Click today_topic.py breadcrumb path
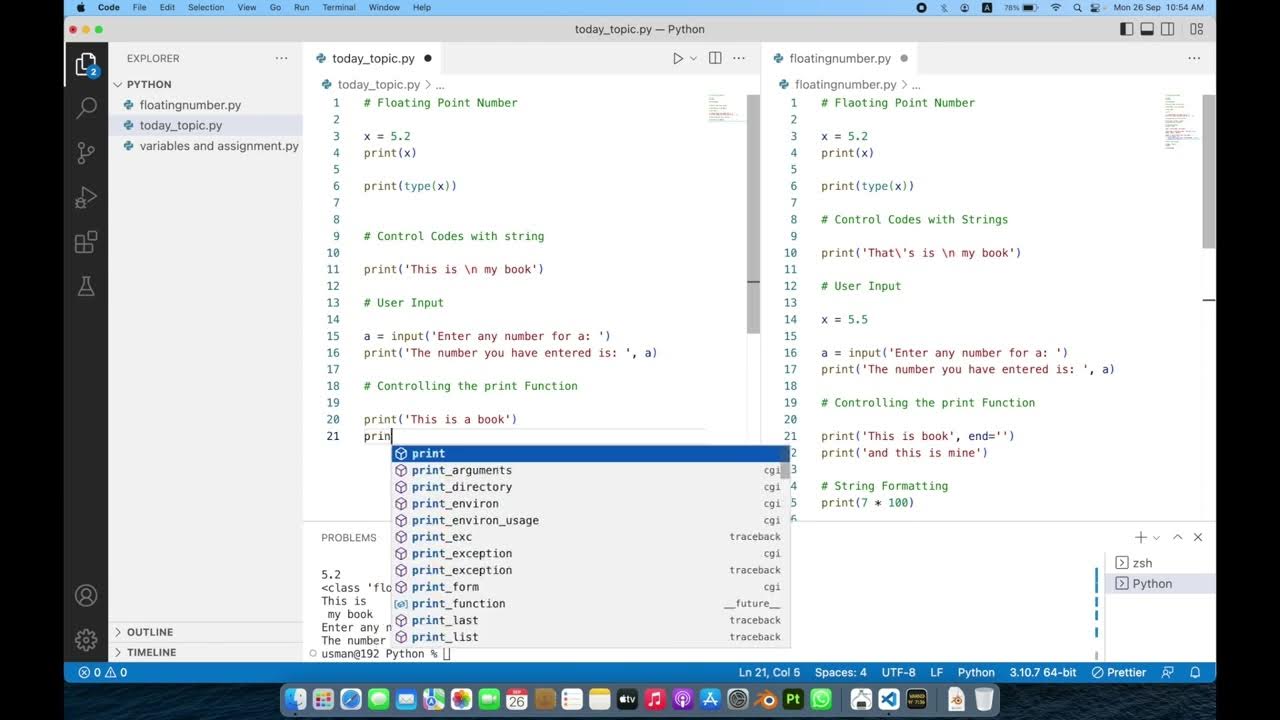1280x720 pixels. (378, 85)
